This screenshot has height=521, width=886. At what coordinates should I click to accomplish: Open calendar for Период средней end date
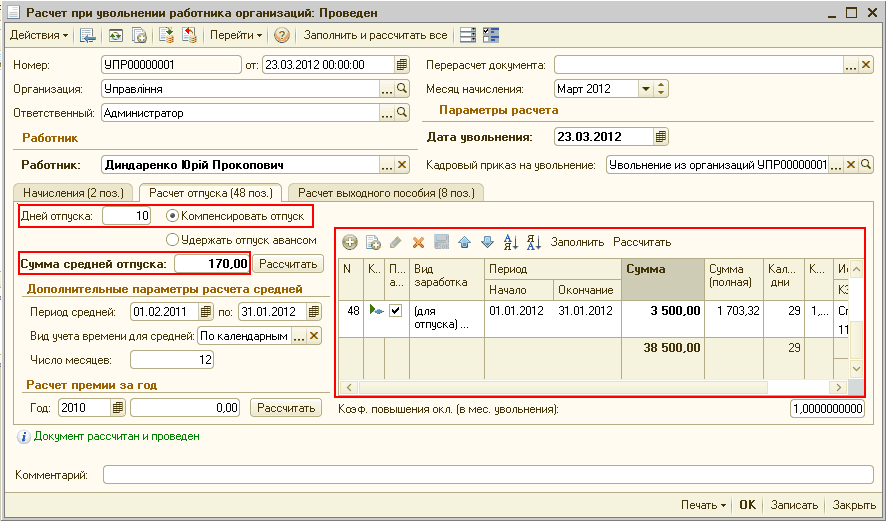tap(314, 311)
